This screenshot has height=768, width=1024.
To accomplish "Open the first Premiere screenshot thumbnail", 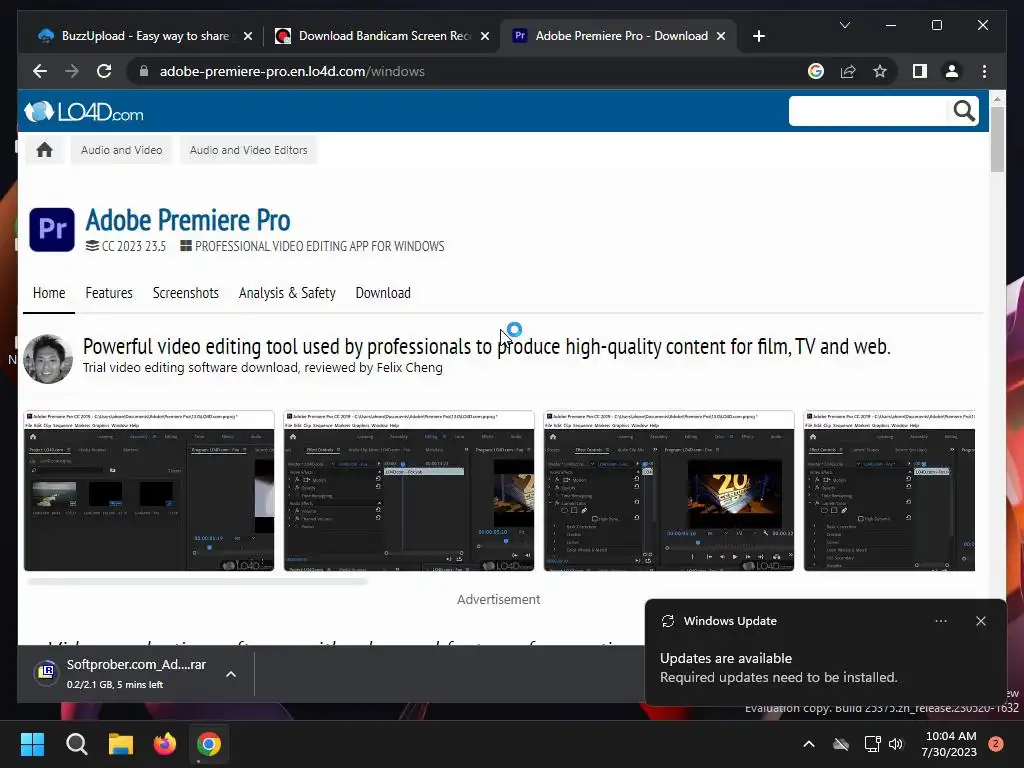I will pyautogui.click(x=149, y=490).
